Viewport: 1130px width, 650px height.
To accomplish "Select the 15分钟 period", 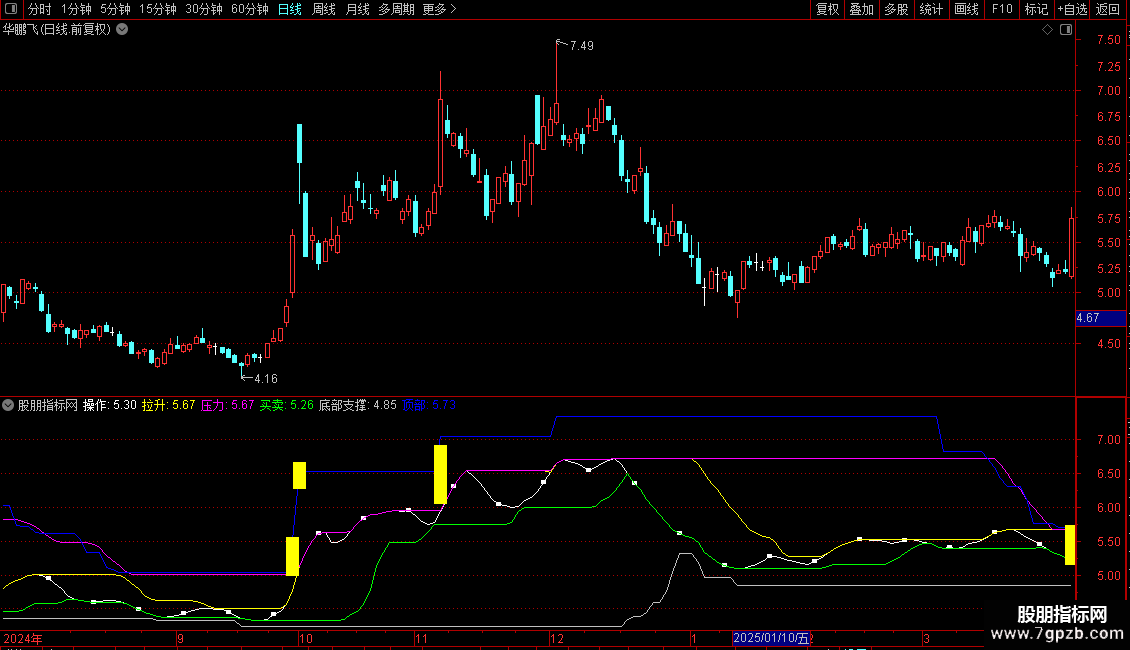I will [x=158, y=9].
